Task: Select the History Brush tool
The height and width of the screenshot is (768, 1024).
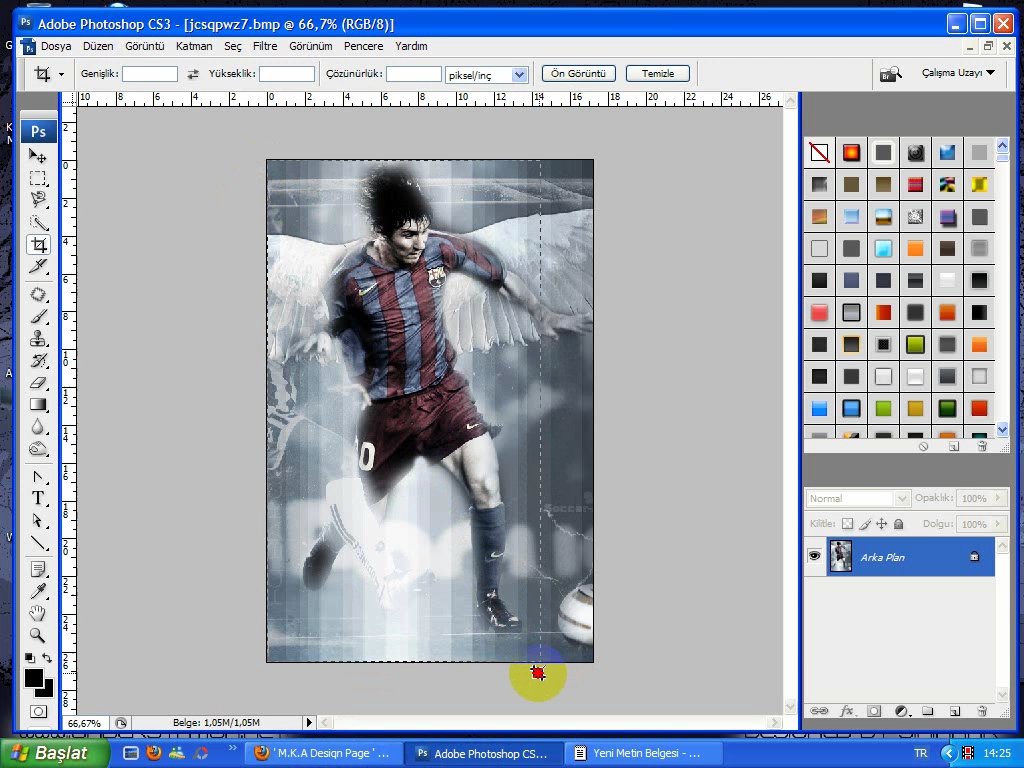Action: coord(38,361)
